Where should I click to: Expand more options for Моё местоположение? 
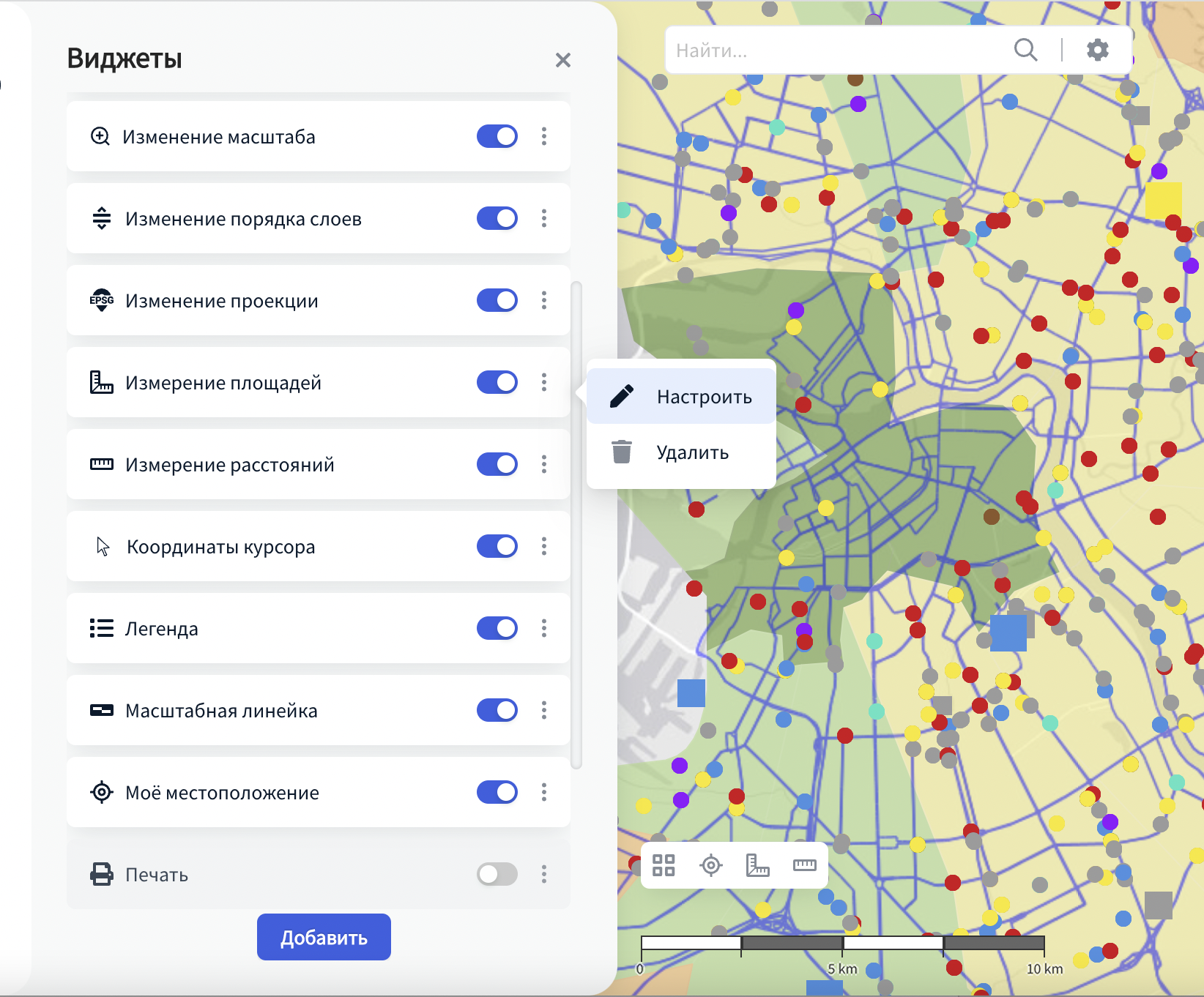coord(544,792)
